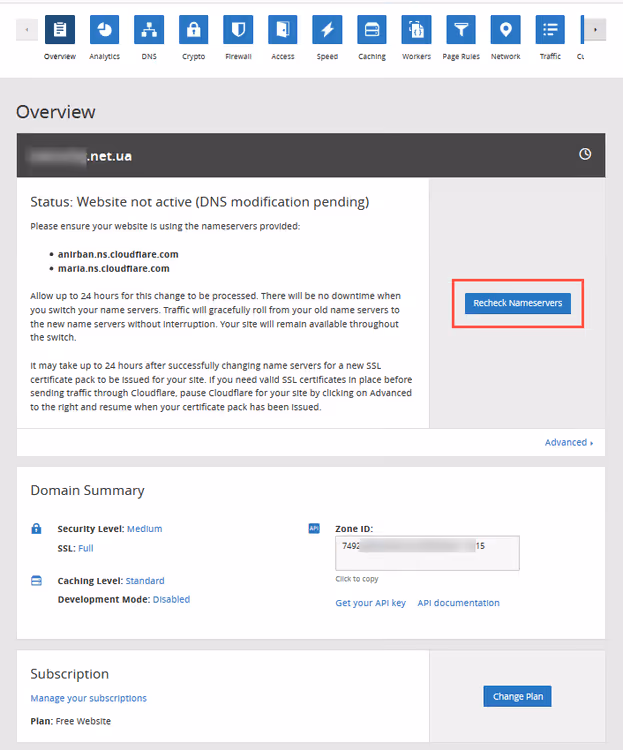623x750 pixels.
Task: Open the Crypto padlock icon
Action: pyautogui.click(x=193, y=30)
